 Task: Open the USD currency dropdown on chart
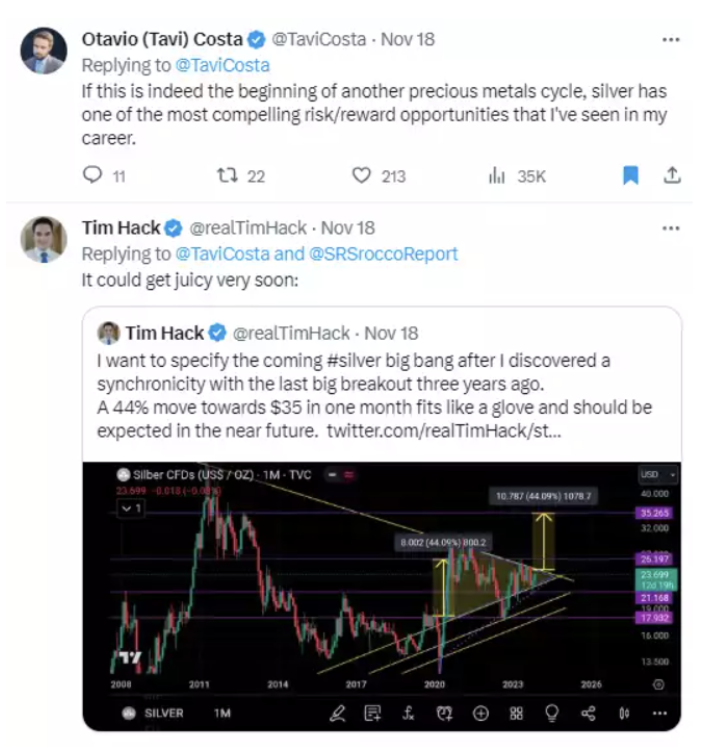click(658, 474)
